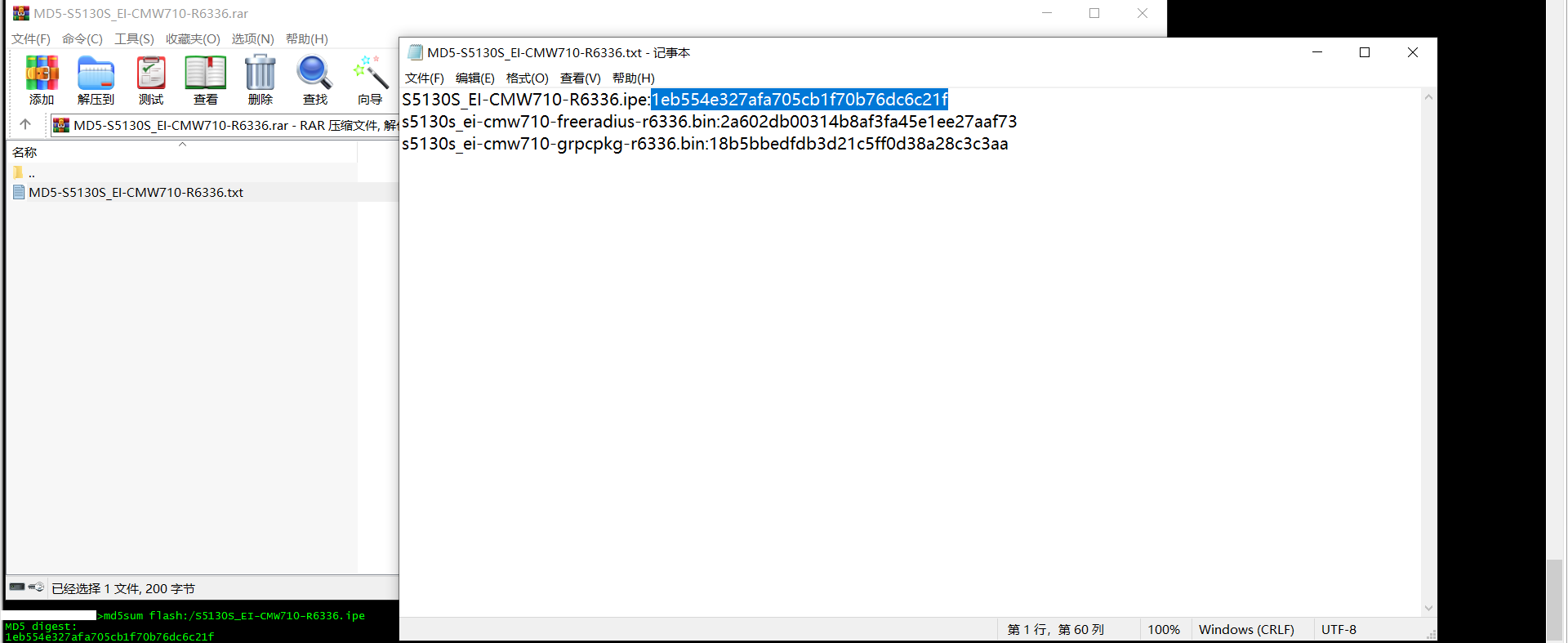
Task: Open WinRAR Commands (命令) menu
Action: pos(82,38)
